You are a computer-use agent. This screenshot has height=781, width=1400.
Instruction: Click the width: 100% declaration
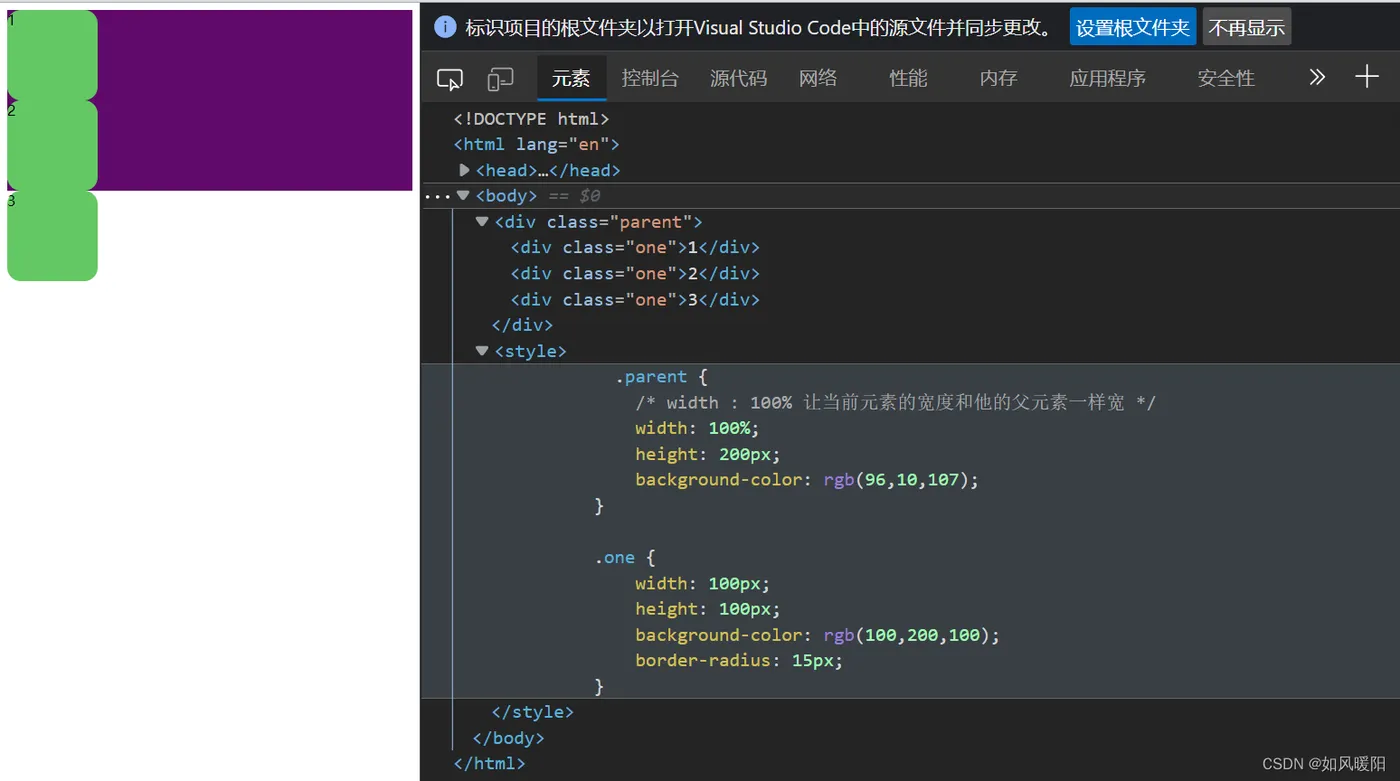[x=697, y=428]
